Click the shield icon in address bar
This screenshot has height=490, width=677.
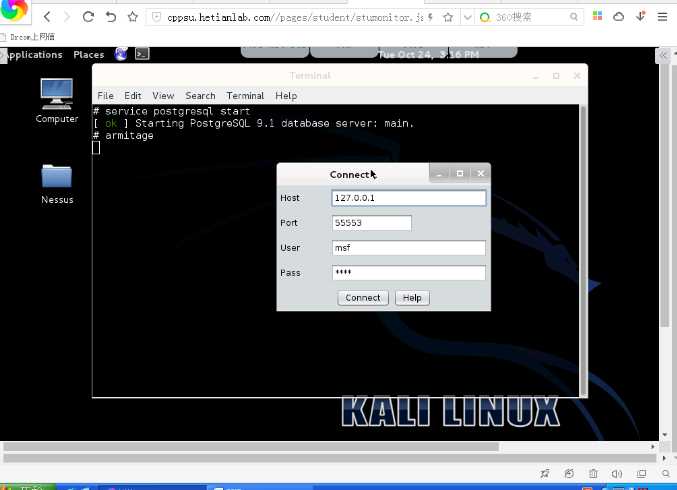156,17
